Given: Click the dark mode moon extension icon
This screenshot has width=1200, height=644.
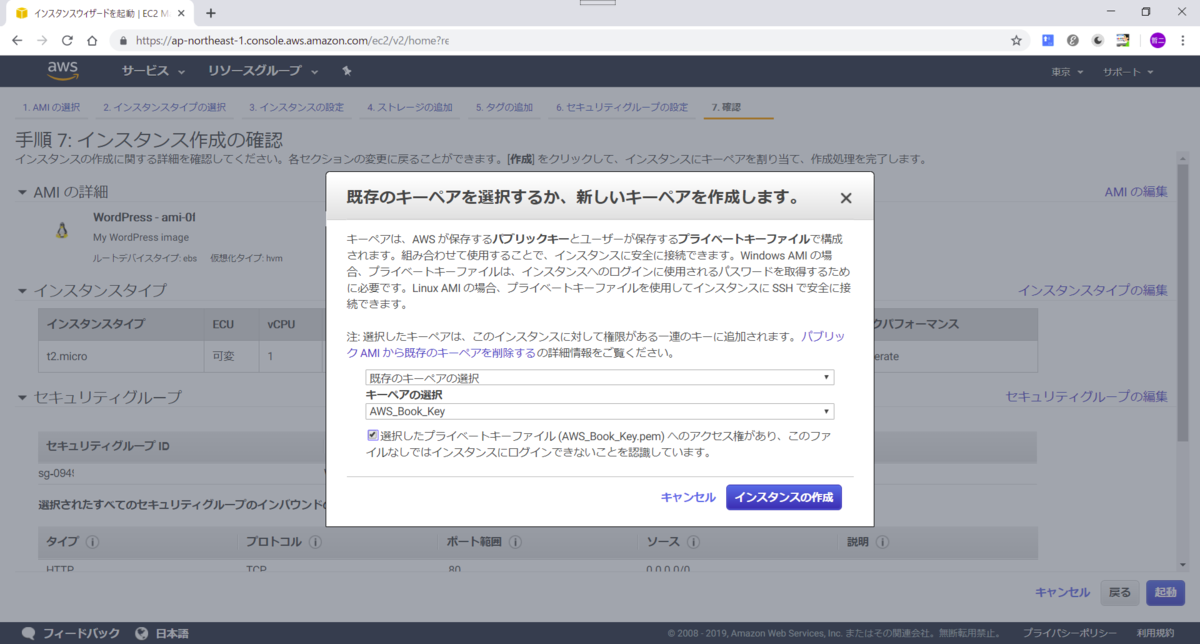Looking at the screenshot, I should click(1098, 41).
